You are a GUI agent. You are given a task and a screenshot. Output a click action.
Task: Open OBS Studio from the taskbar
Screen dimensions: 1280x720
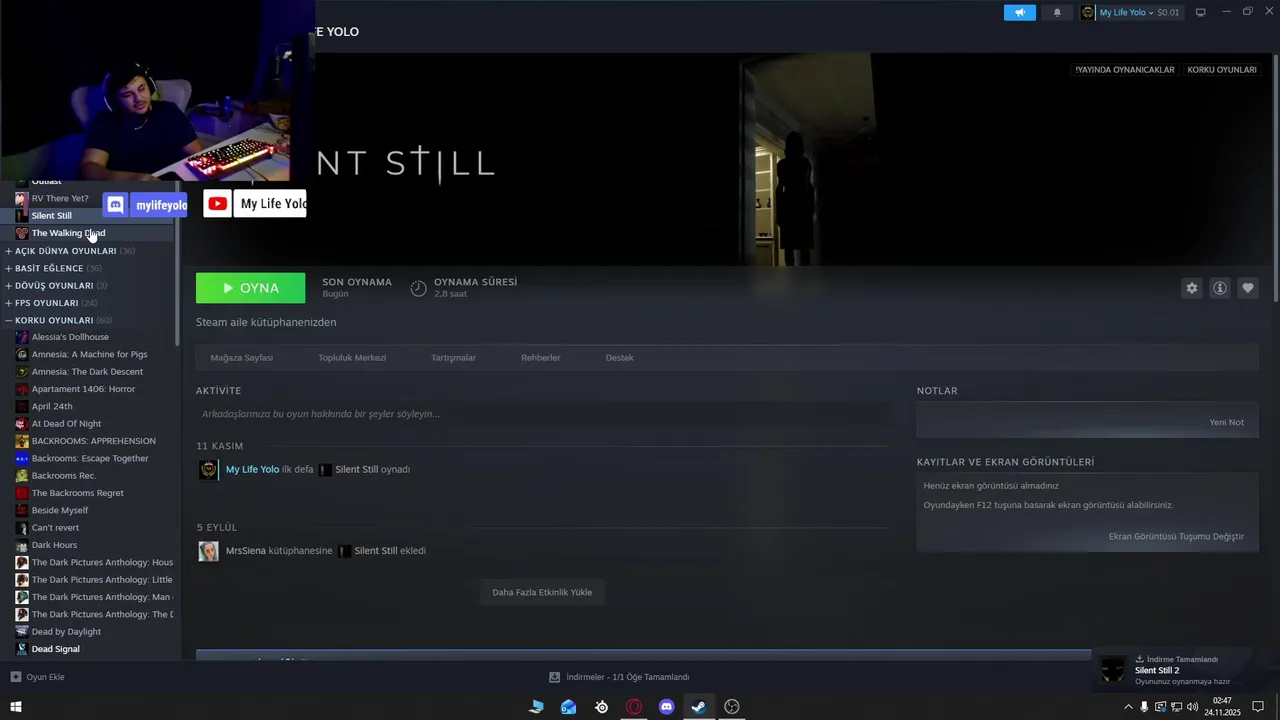732,707
